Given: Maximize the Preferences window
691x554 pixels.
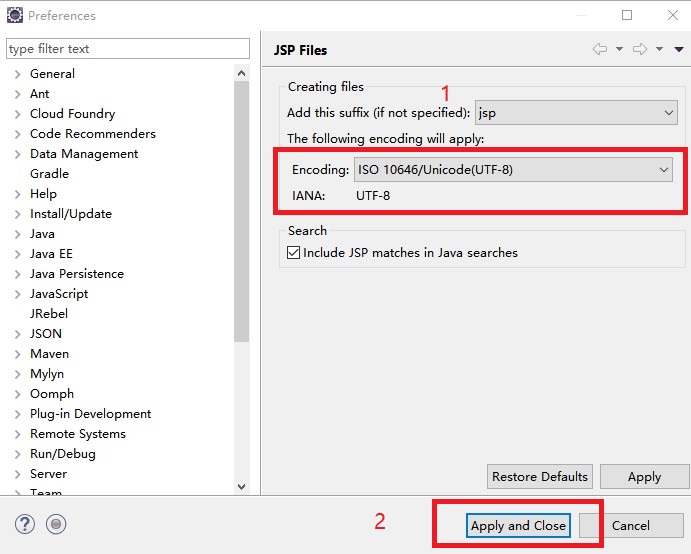Looking at the screenshot, I should (627, 15).
